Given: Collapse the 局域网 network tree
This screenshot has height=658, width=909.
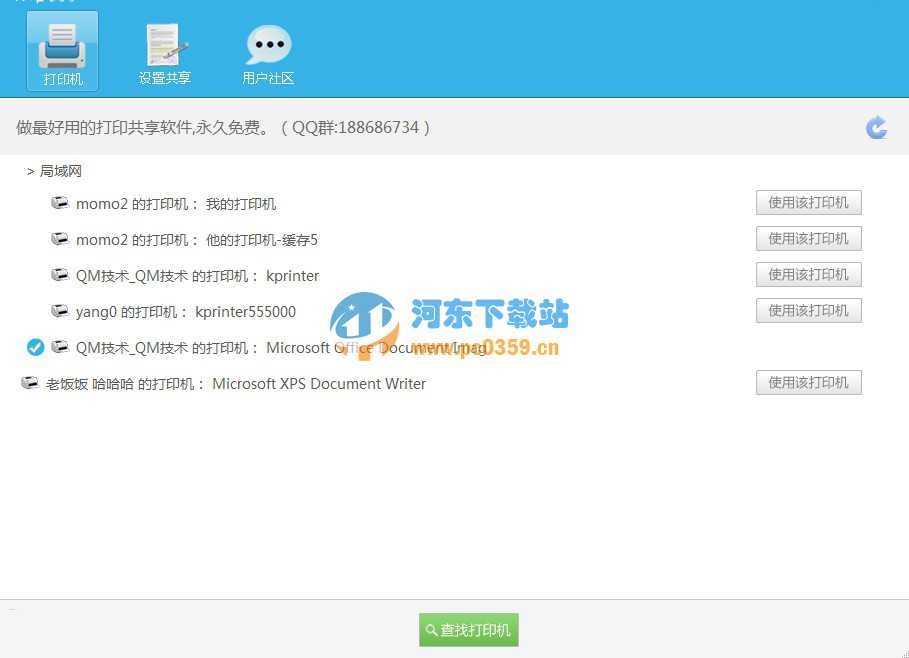Looking at the screenshot, I should (x=29, y=171).
